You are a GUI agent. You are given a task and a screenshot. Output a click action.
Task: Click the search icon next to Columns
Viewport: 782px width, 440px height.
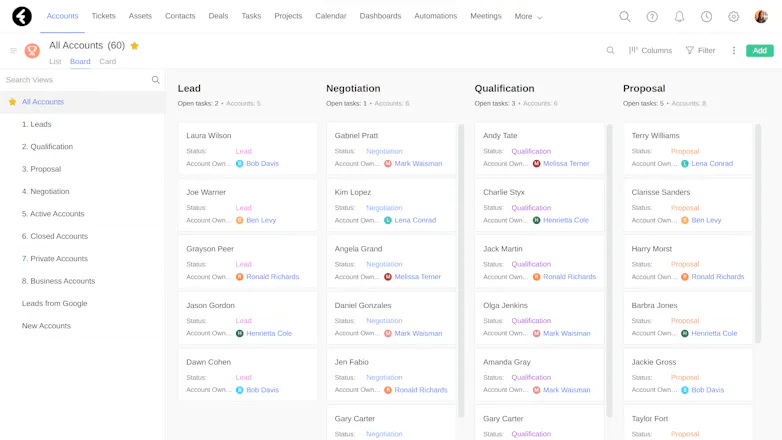click(x=610, y=50)
